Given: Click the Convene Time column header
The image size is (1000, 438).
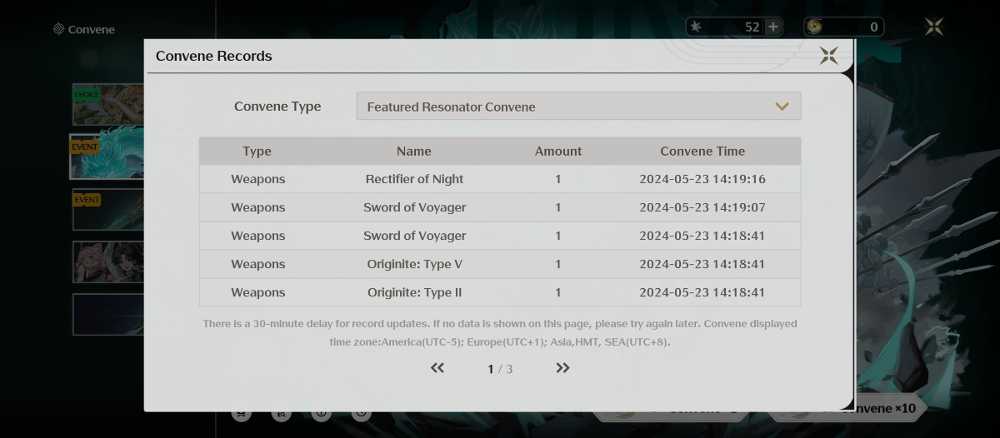Looking at the screenshot, I should (702, 151).
